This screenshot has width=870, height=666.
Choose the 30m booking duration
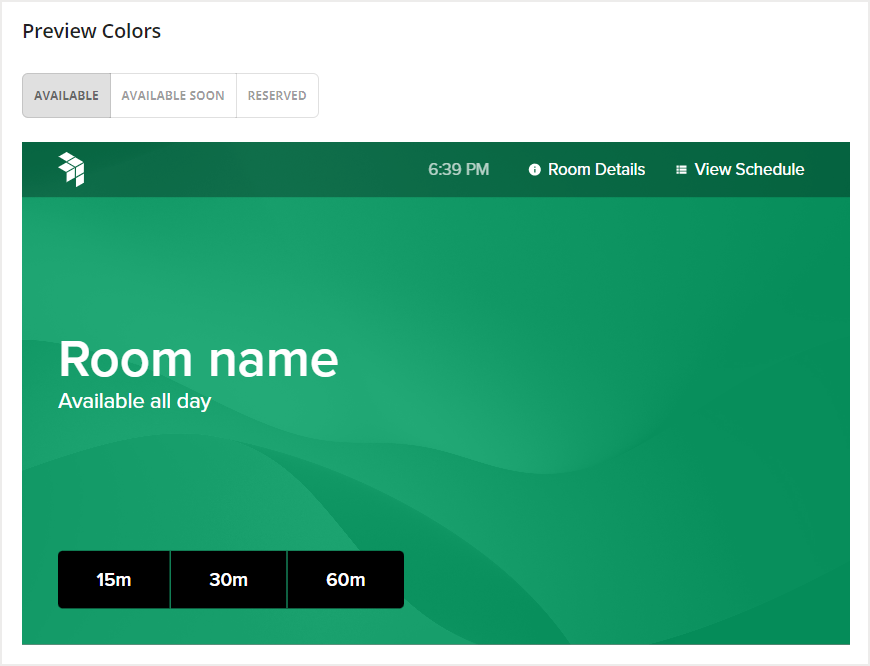click(228, 579)
